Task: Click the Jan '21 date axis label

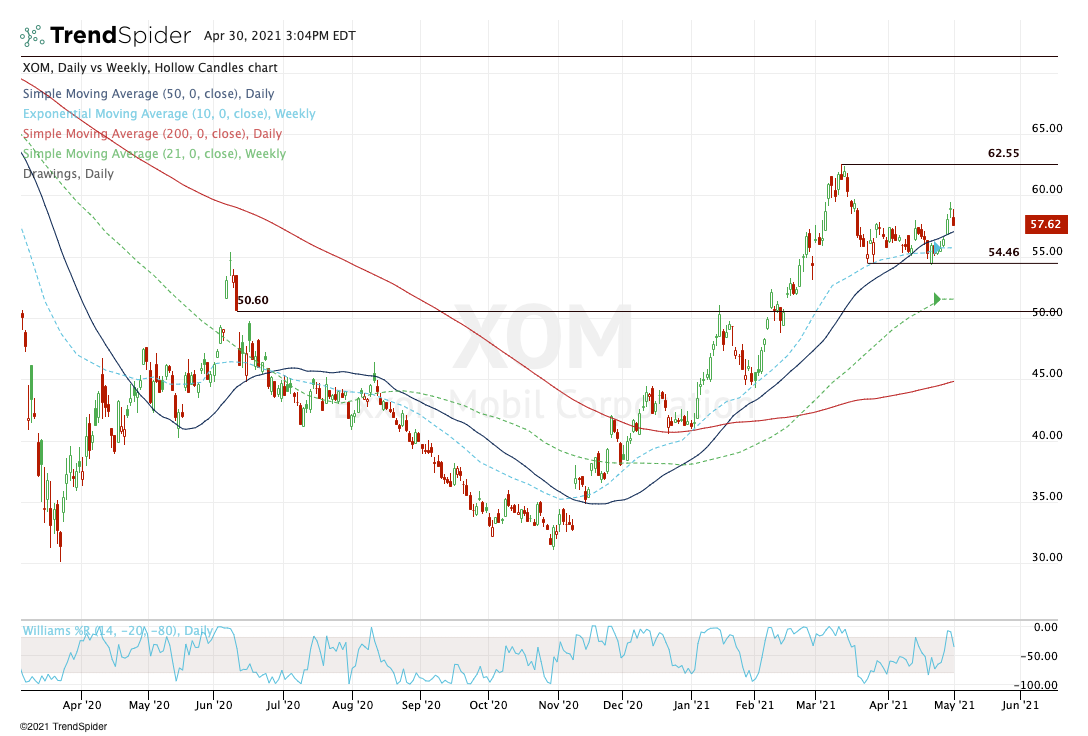Action: click(x=691, y=705)
